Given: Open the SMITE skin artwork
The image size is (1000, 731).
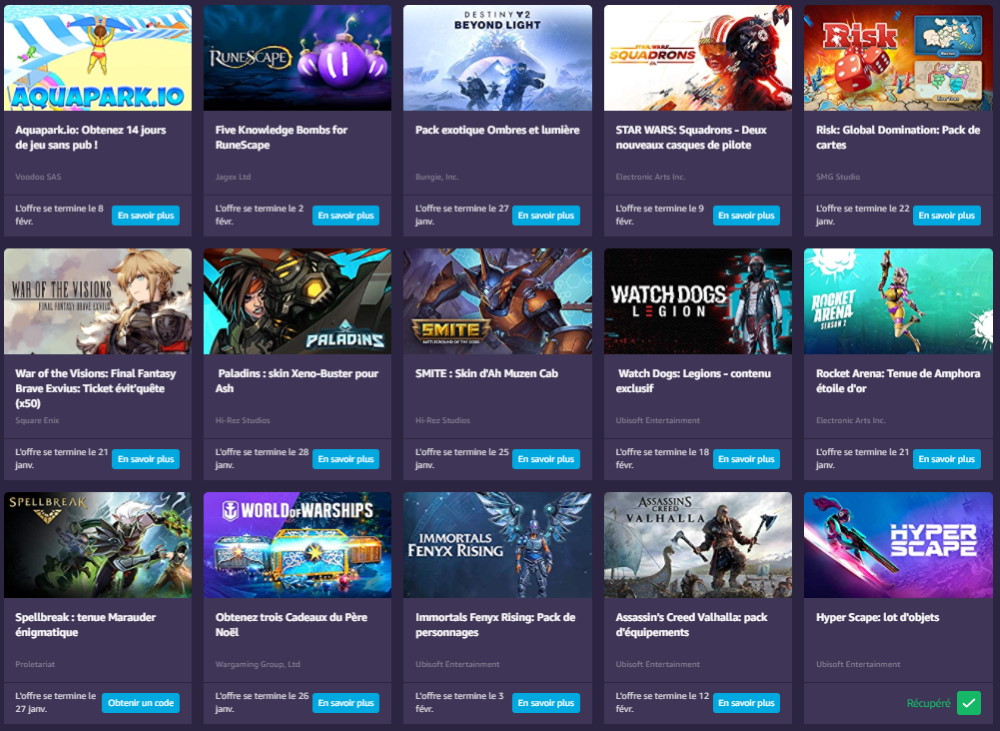Looking at the screenshot, I should [497, 301].
